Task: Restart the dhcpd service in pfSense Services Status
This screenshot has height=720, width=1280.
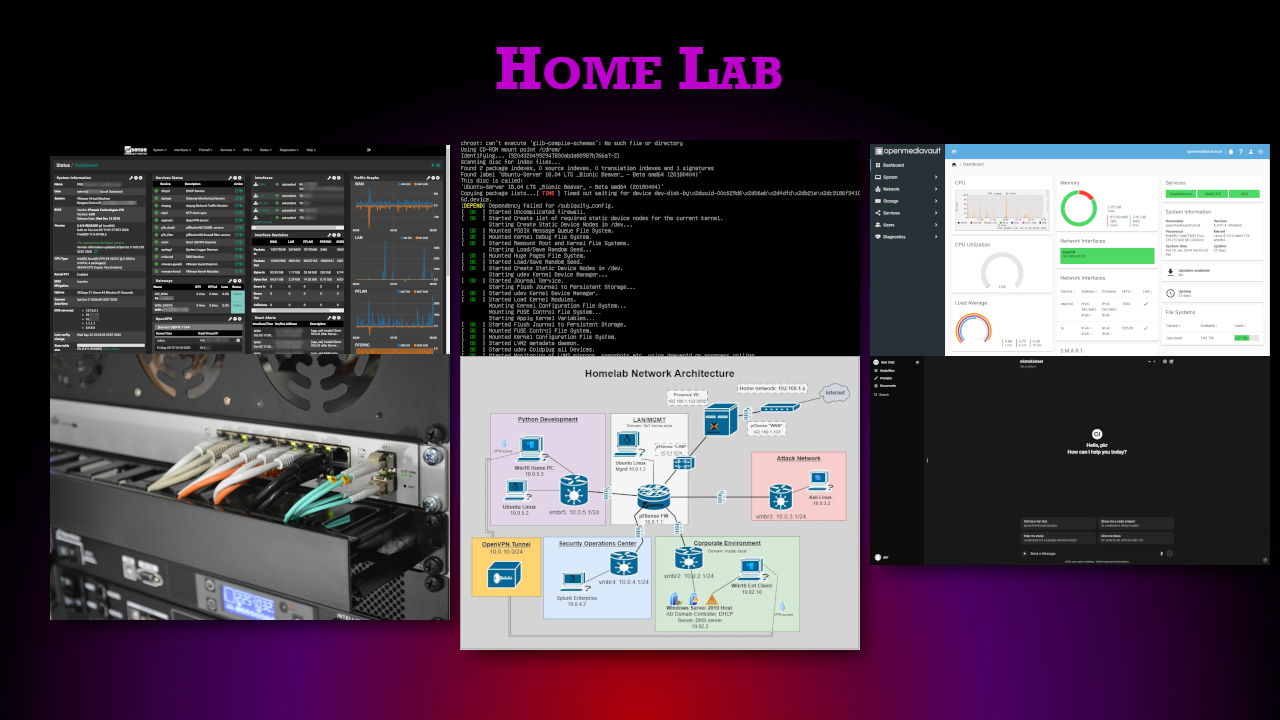Action: click(x=237, y=191)
